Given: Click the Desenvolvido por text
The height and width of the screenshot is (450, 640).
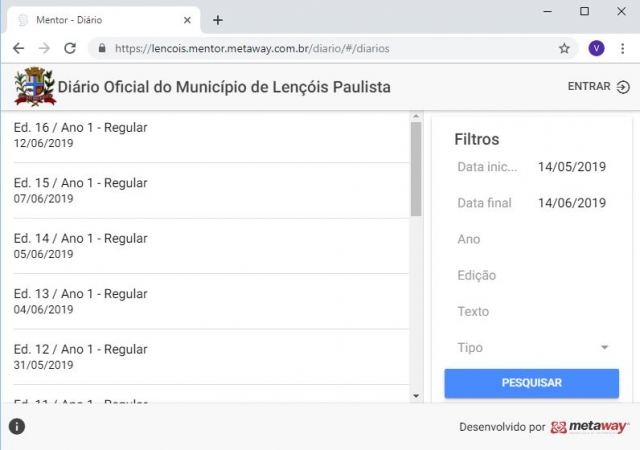Looking at the screenshot, I should (x=502, y=427).
